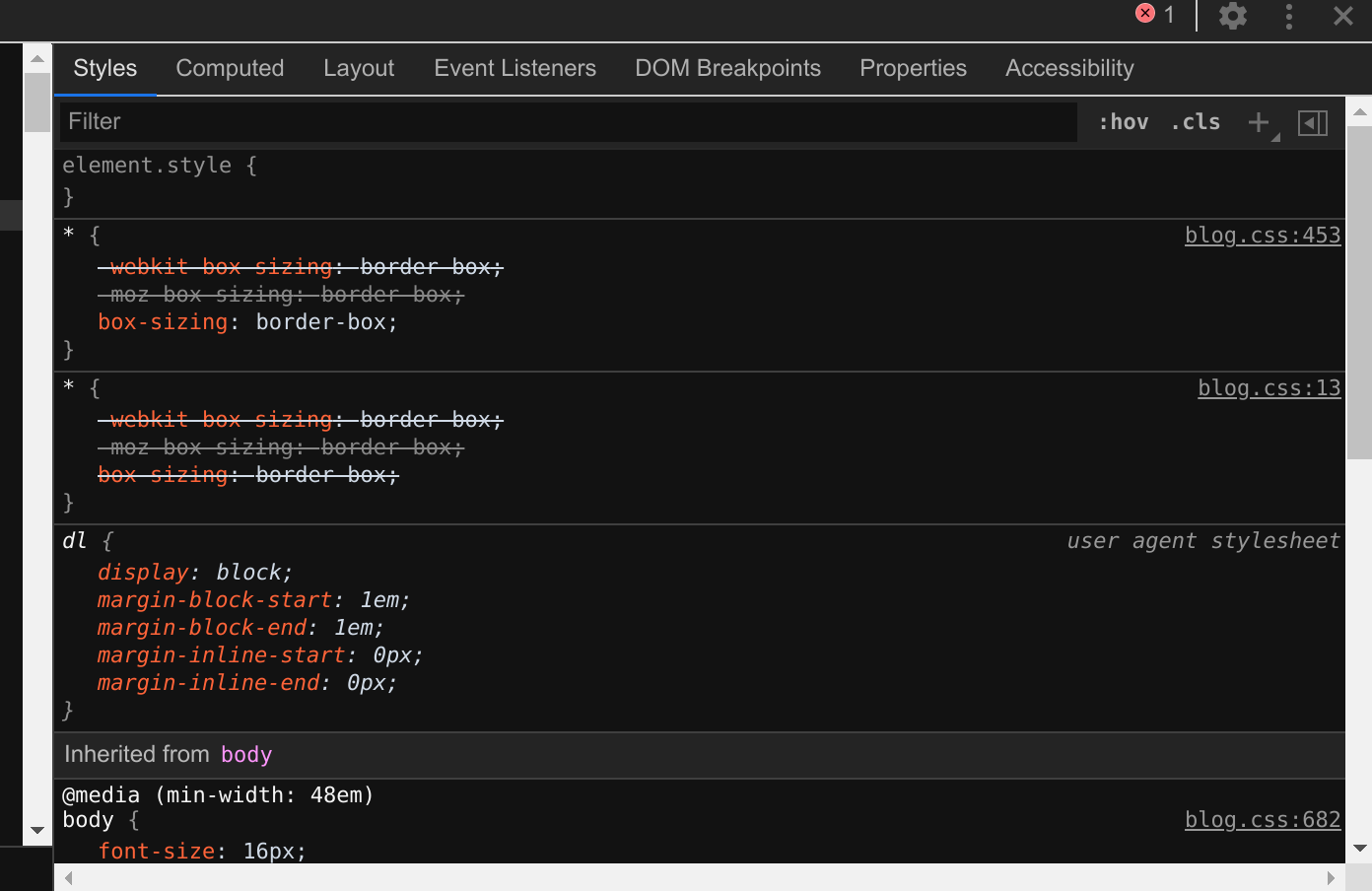Open the customize DevTools three-dot menu
The height and width of the screenshot is (891, 1372).
coord(1288,16)
